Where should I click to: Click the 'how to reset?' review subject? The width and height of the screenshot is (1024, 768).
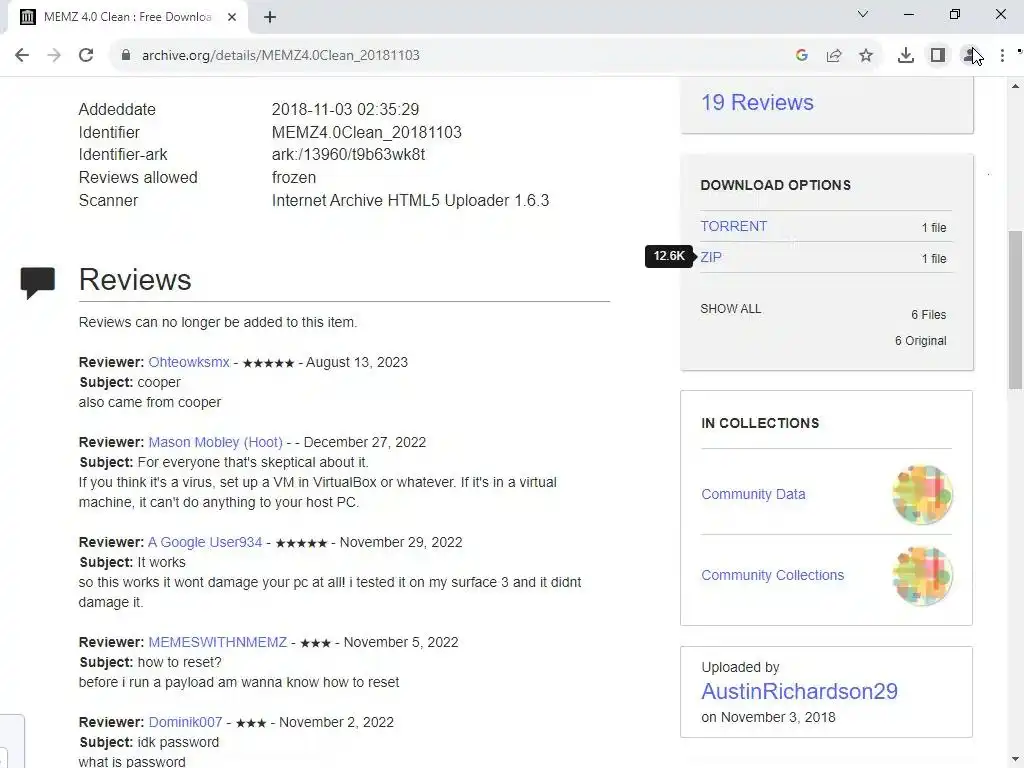tap(180, 662)
